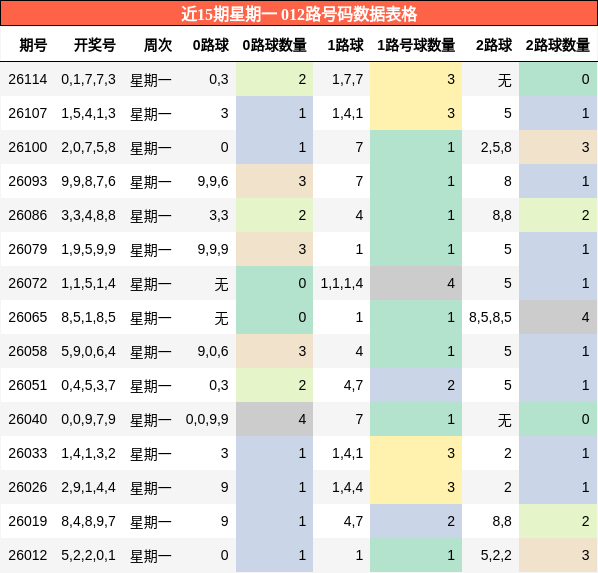The width and height of the screenshot is (598, 573).
Task: Click winning numbers 0,4,5,3,7
Action: (x=88, y=385)
